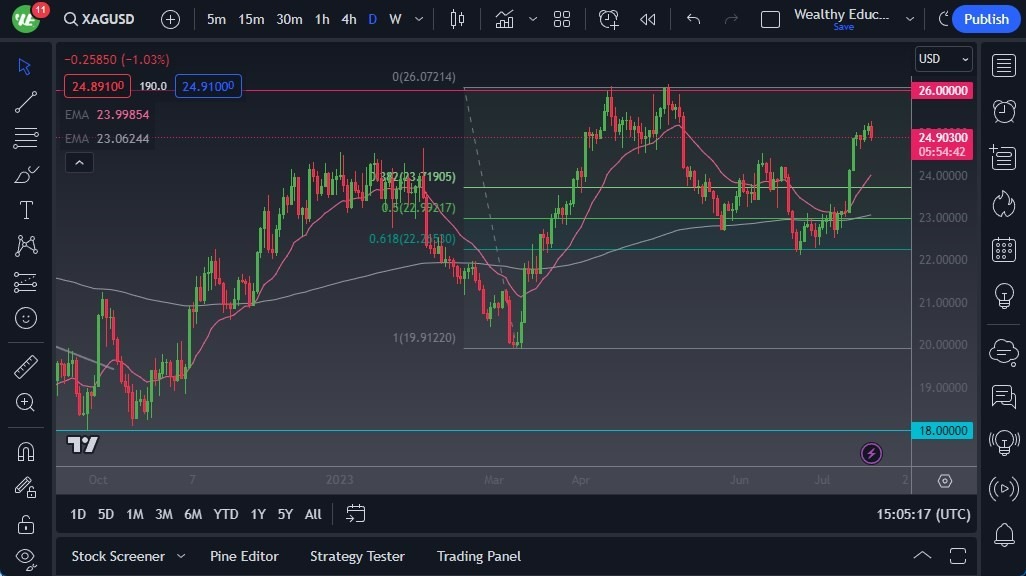1026x576 pixels.
Task: Select the Trend Line tool
Action: [x=25, y=101]
